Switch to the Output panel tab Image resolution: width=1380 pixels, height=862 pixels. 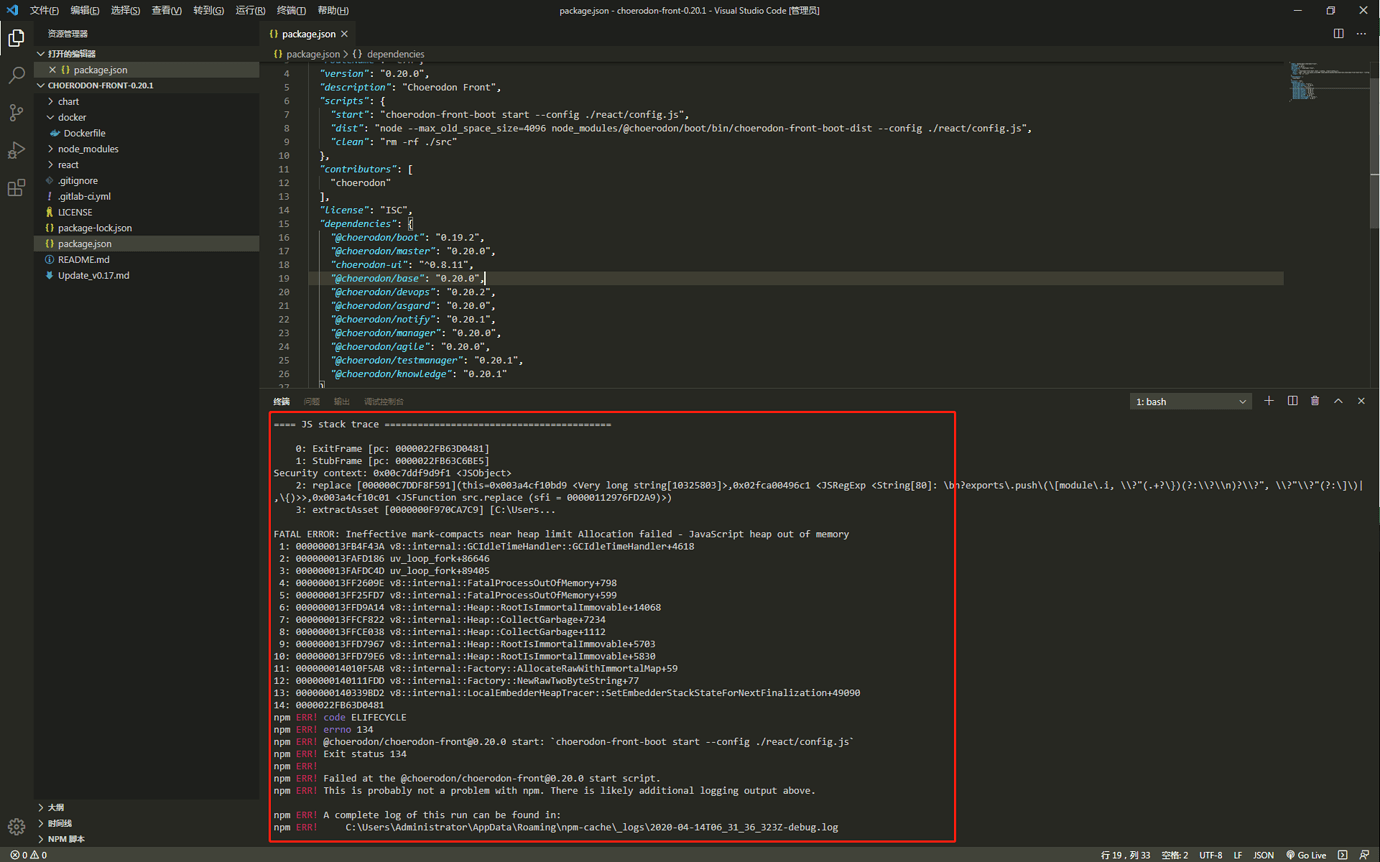pos(341,401)
